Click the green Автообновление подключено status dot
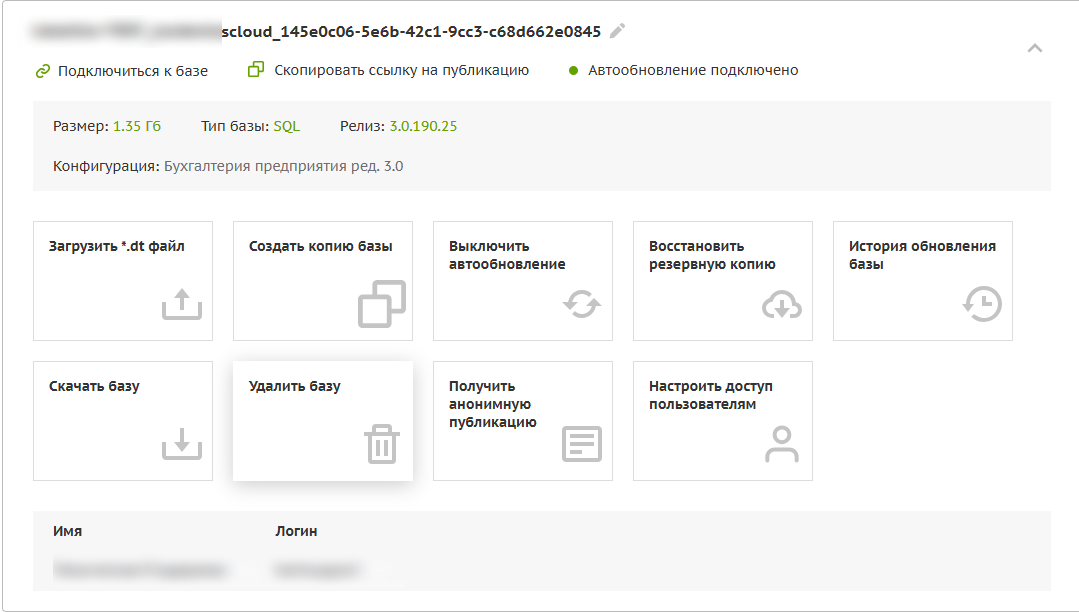This screenshot has height=612, width=1079. point(574,71)
